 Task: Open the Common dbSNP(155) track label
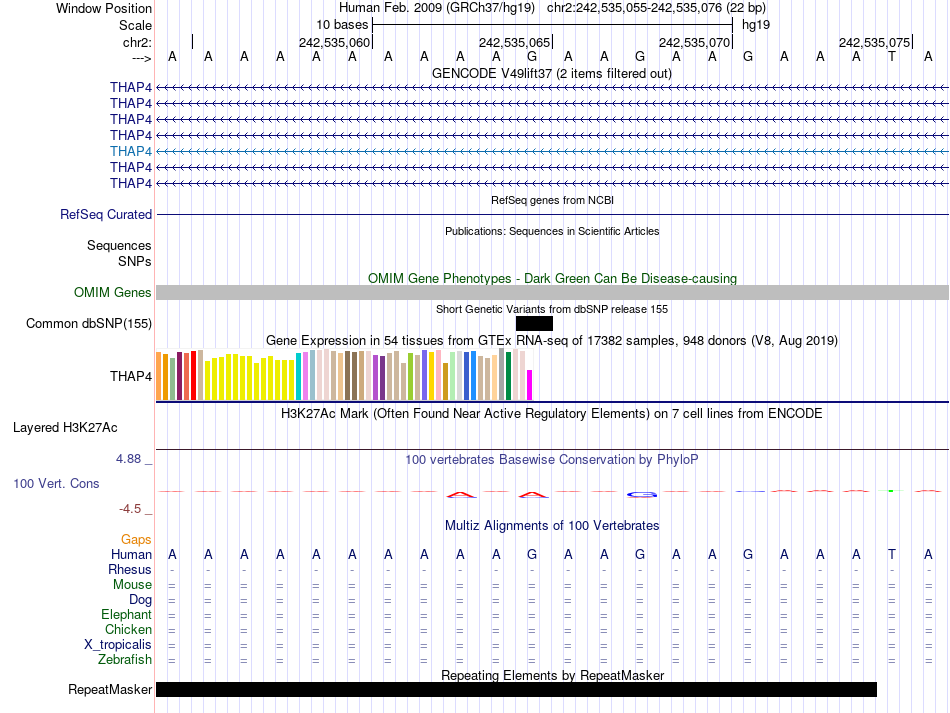89,323
